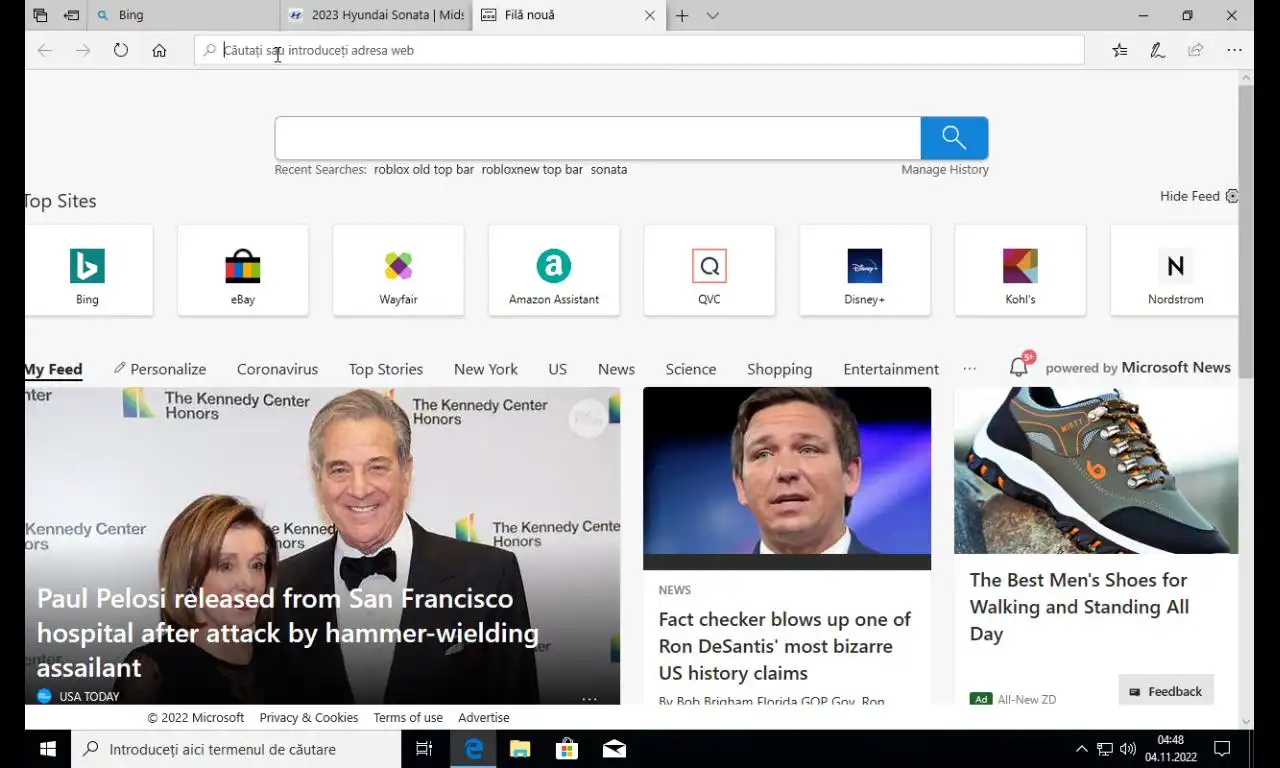Open the Best Men's Shoes ad
Image resolution: width=1280 pixels, height=768 pixels.
pos(1079,607)
